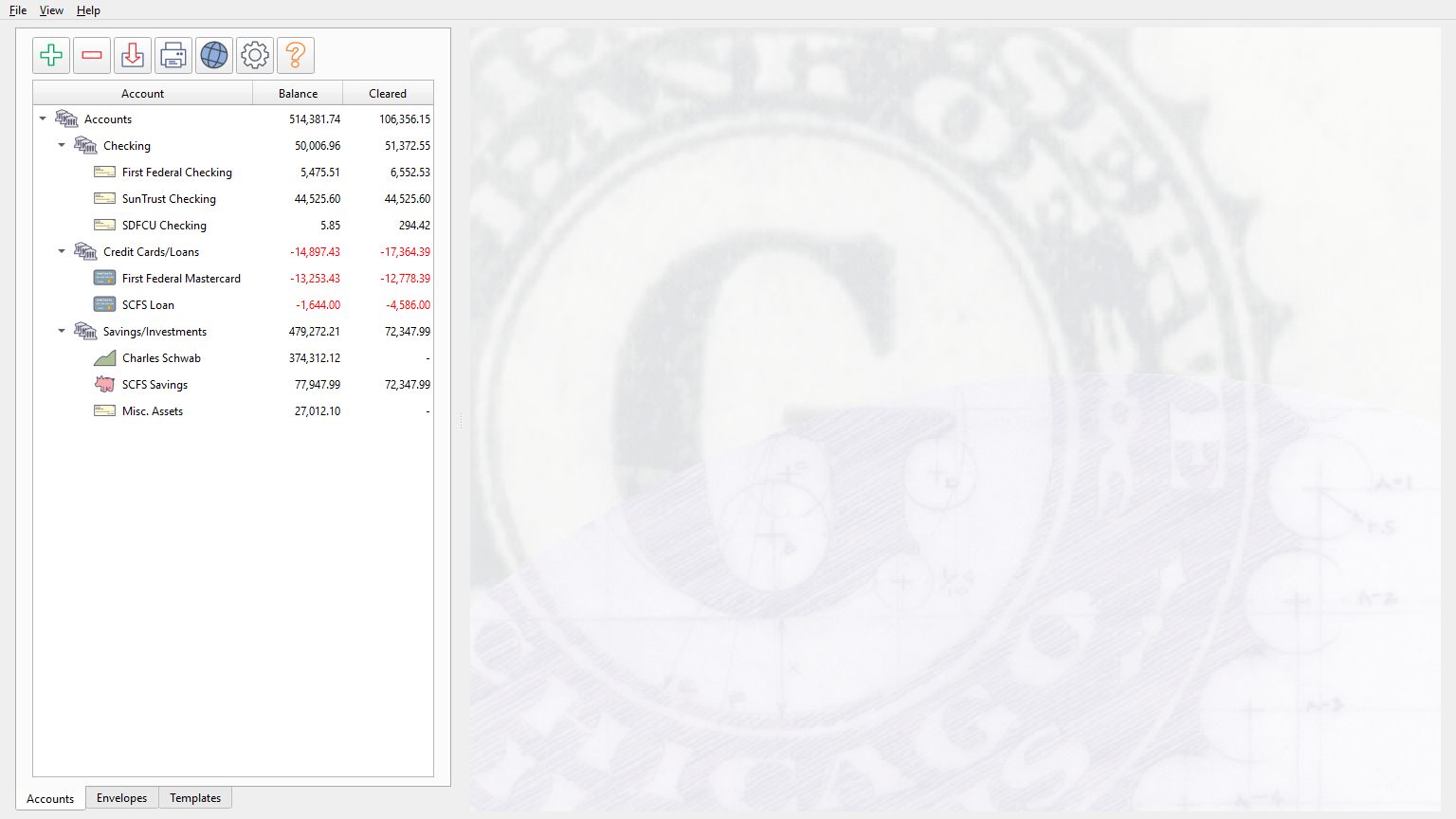Collapse the top-level Accounts tree node
The width and height of the screenshot is (1456, 819).
coord(43,118)
